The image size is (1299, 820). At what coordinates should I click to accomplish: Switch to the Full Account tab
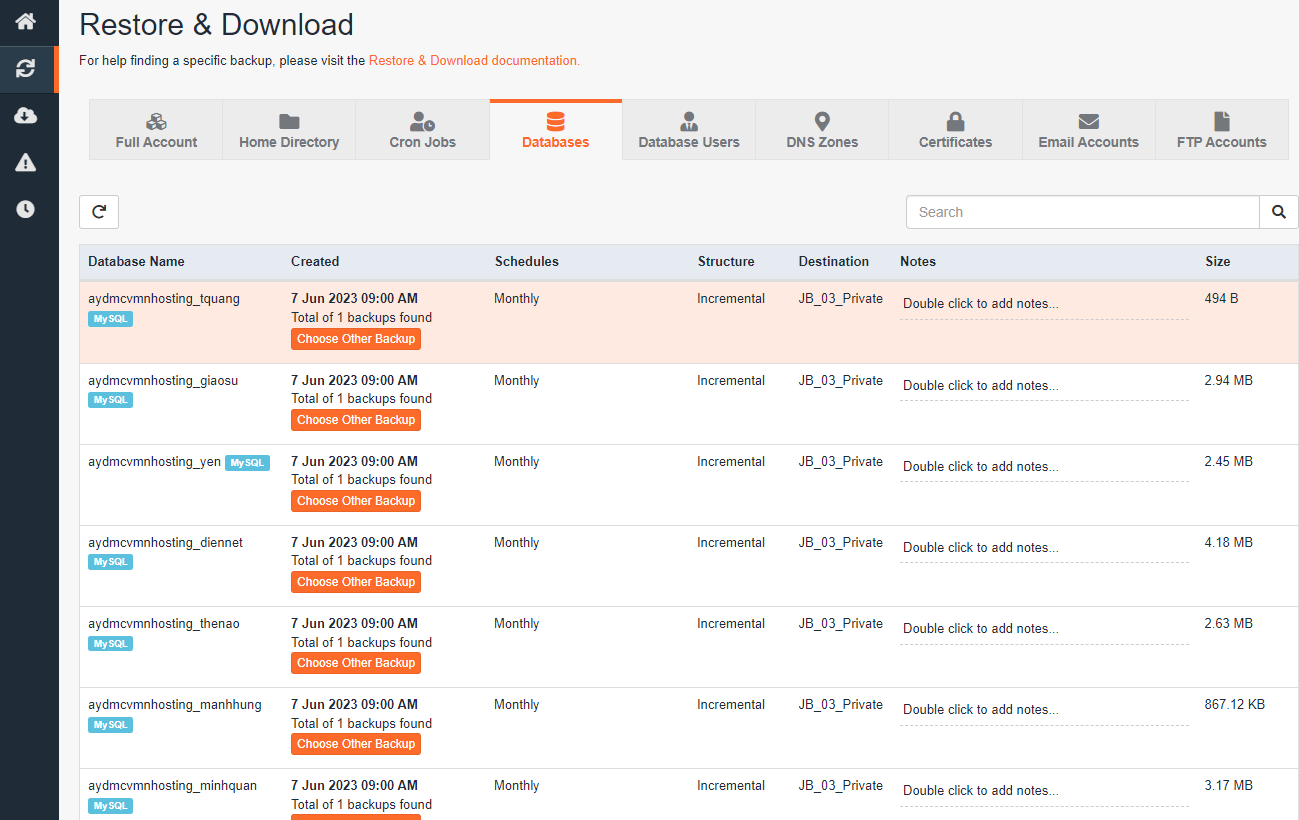[x=156, y=130]
